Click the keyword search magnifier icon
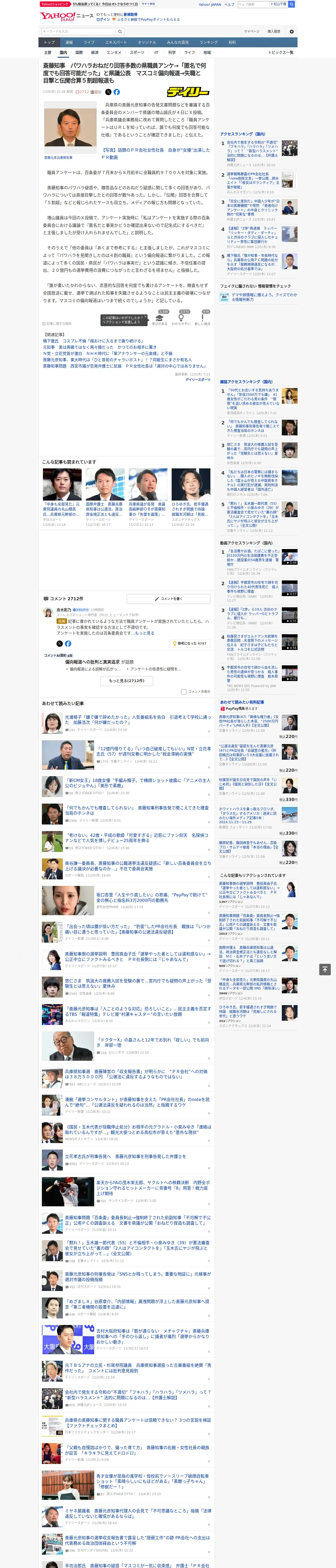 (120, 31)
